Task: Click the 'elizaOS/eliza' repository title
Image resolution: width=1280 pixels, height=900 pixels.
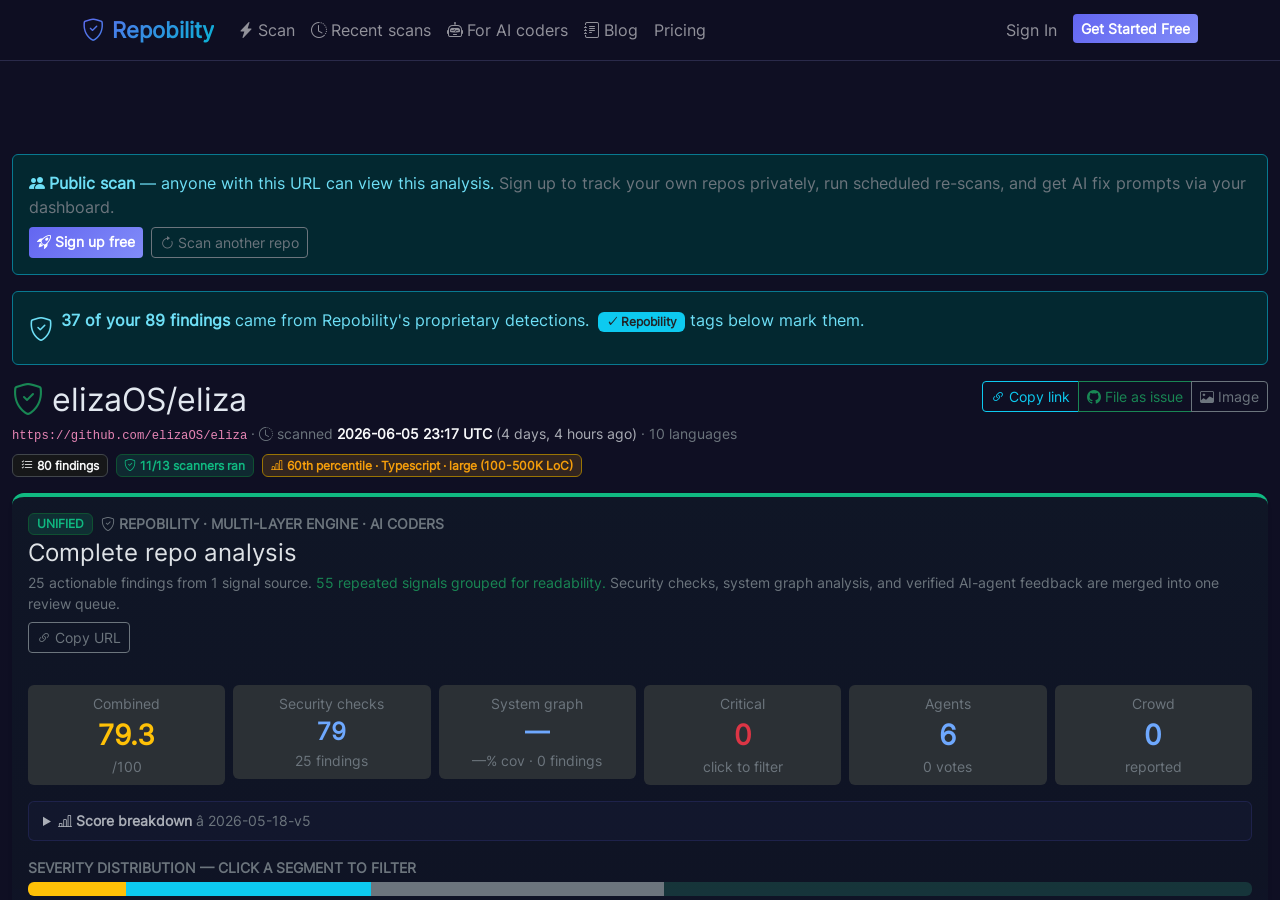Action: click(149, 399)
